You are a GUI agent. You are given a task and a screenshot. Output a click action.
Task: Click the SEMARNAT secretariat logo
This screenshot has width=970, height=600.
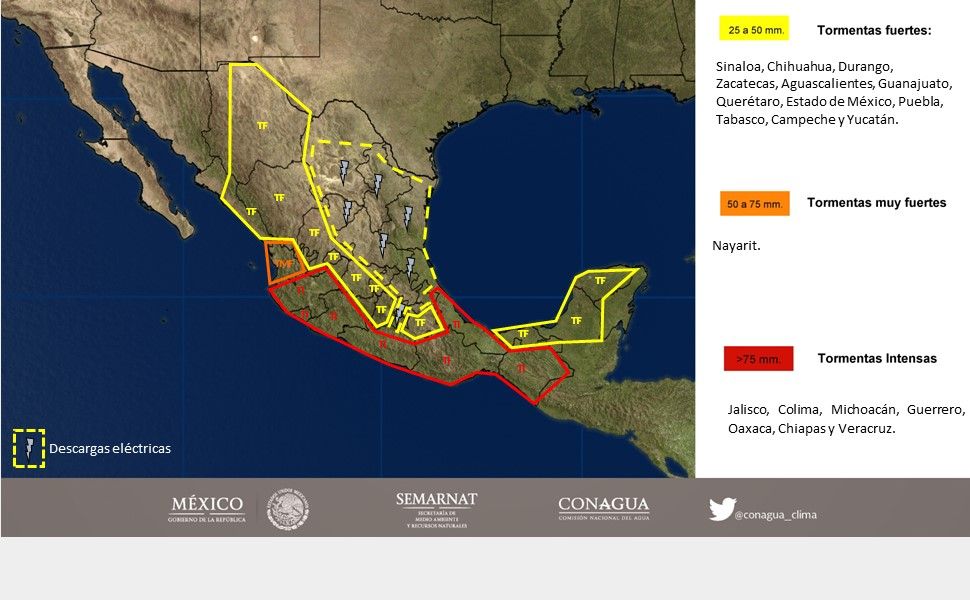pos(435,506)
